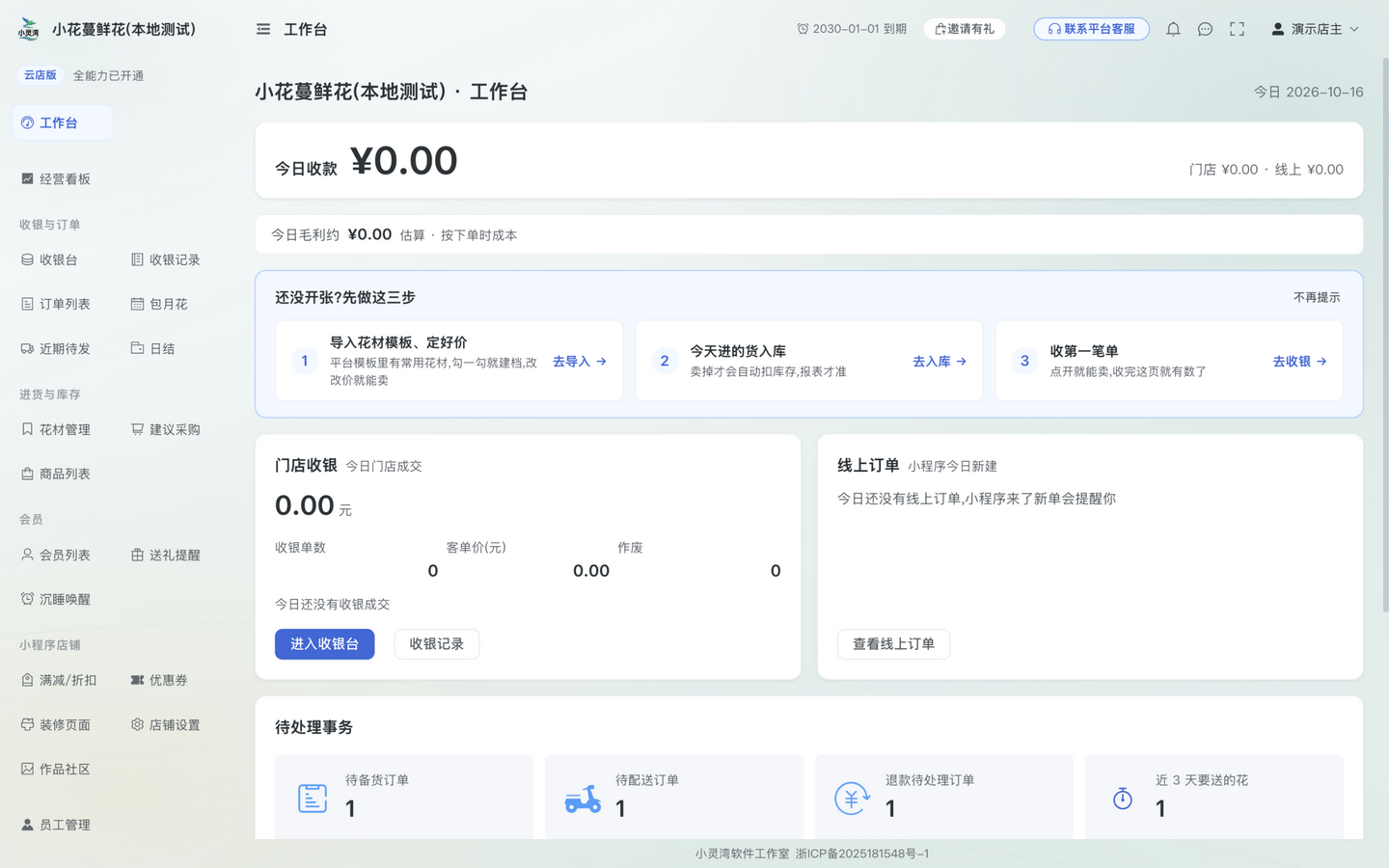Click the 云店版 badge

pyautogui.click(x=40, y=75)
